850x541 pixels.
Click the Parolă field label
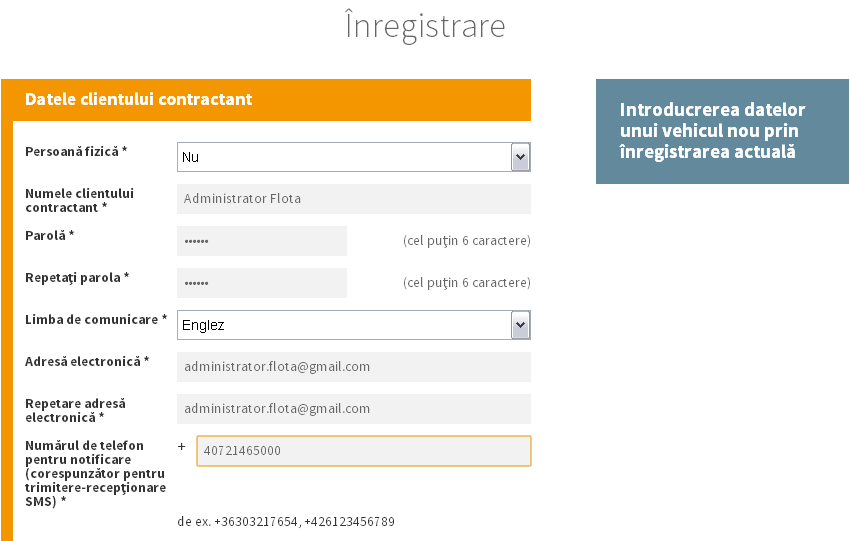pos(50,235)
